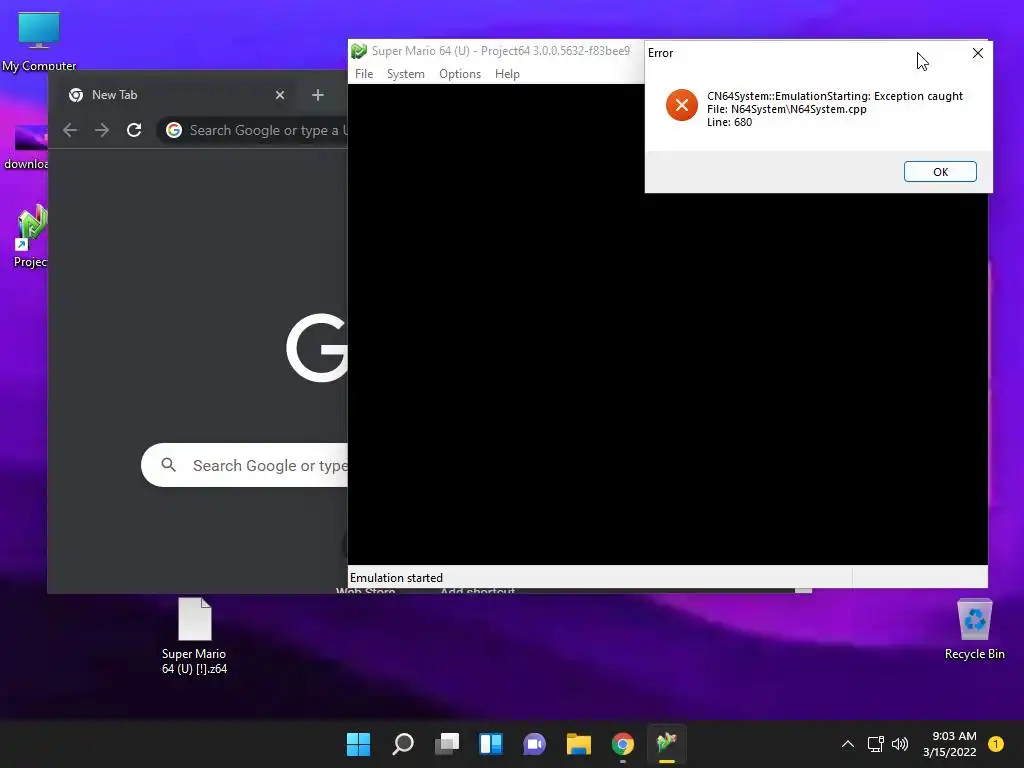Click Chrome's forward arrow
Viewport: 1024px width, 768px height.
point(102,130)
